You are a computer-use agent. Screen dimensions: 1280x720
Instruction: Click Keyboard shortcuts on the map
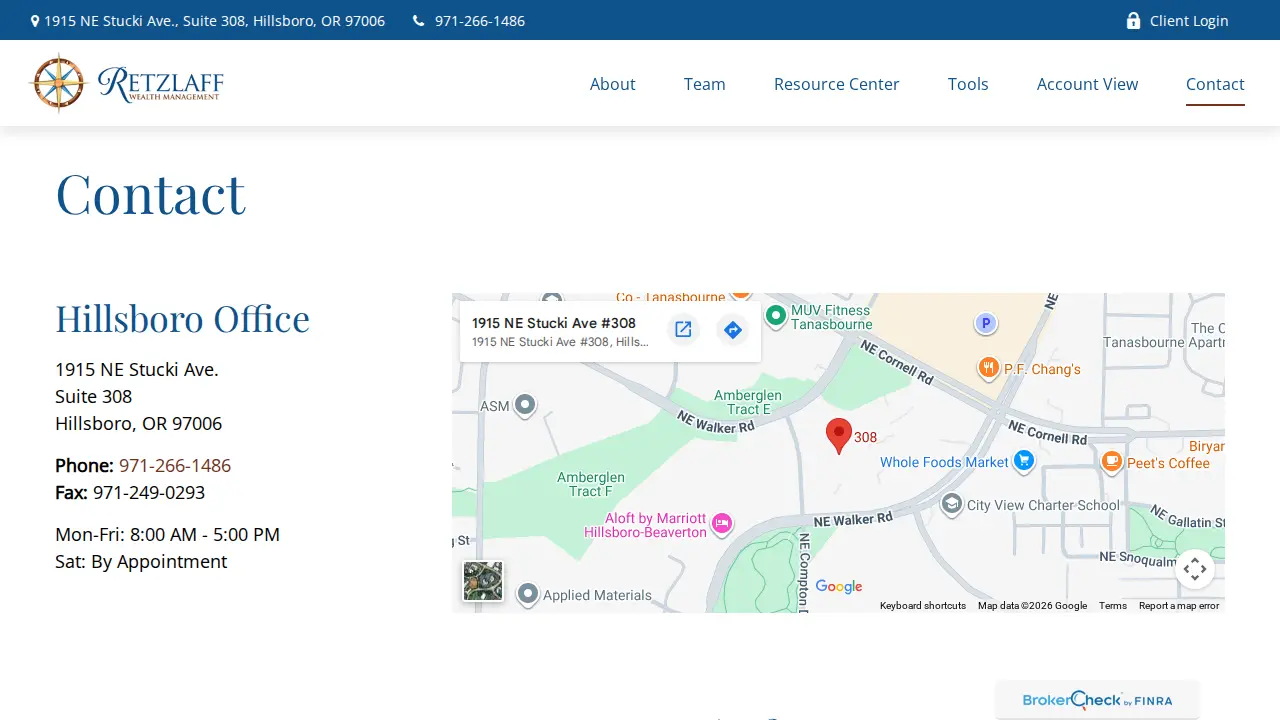(923, 606)
